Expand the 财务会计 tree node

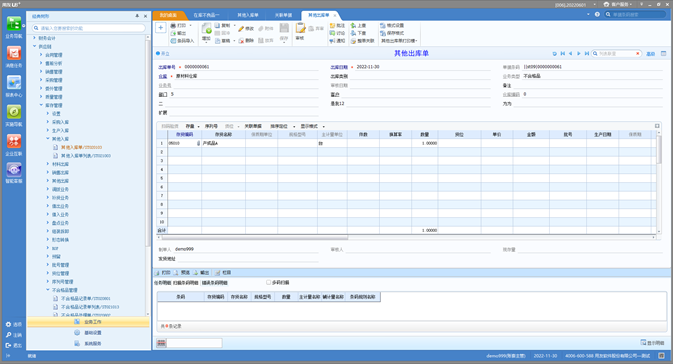(x=35, y=38)
